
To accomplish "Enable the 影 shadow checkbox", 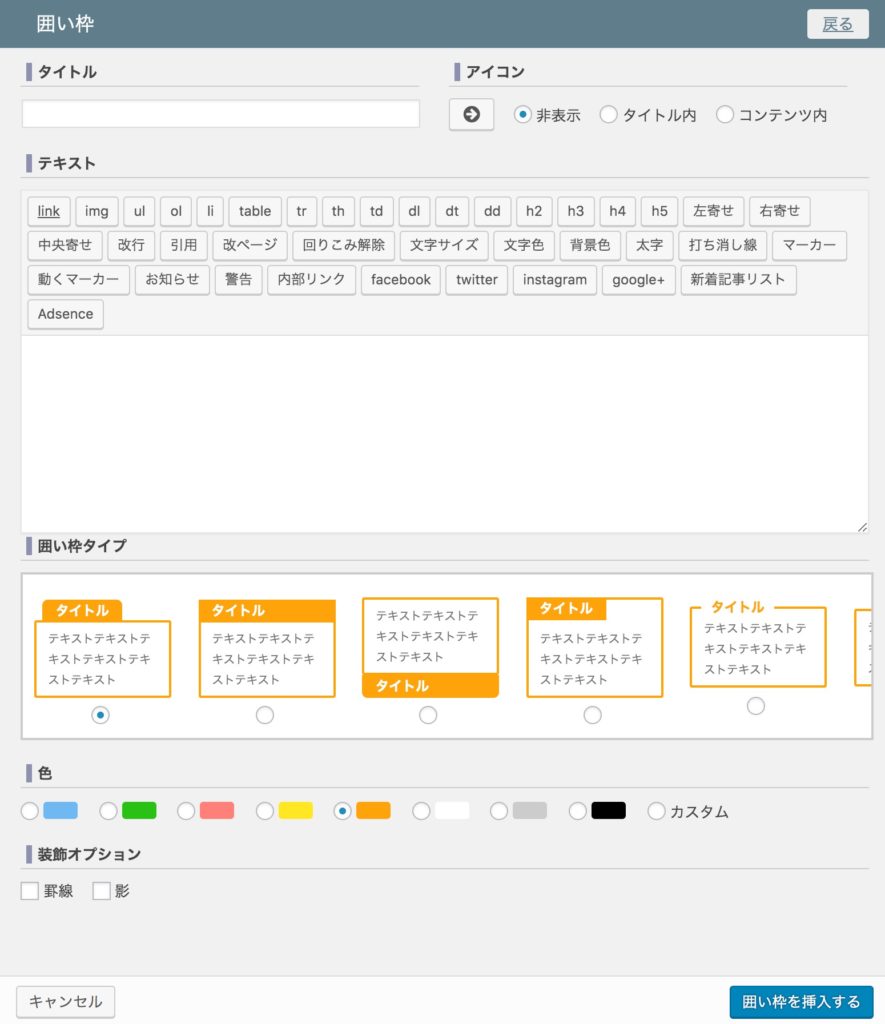I will pos(100,890).
